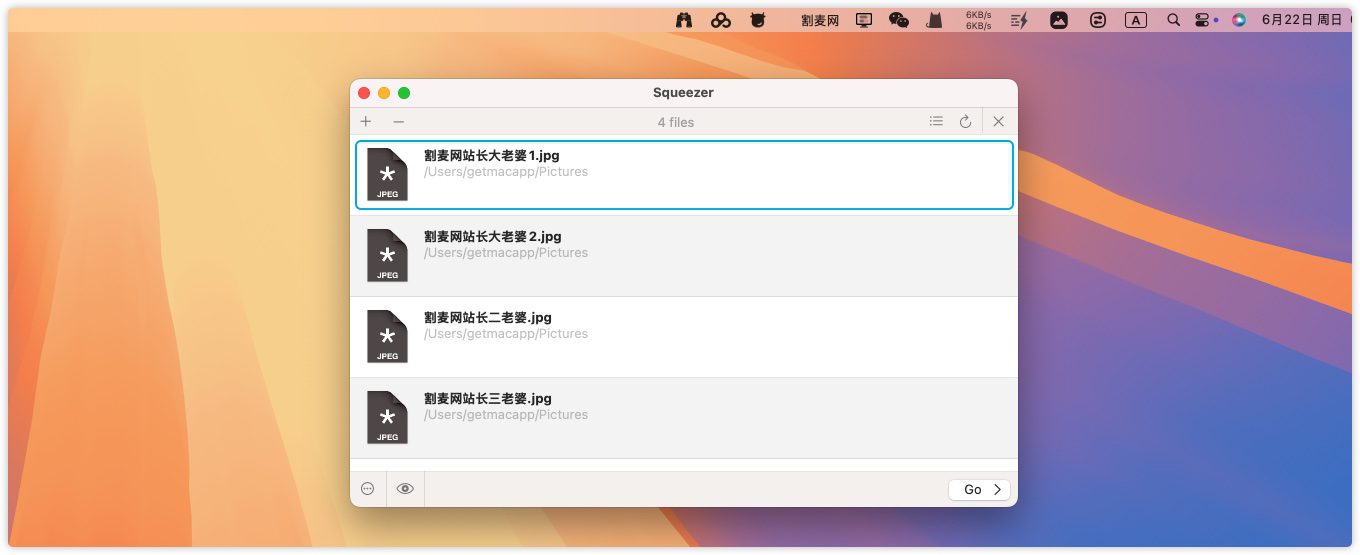Open the rounded sync arrows menu bar icon

[1098, 20]
